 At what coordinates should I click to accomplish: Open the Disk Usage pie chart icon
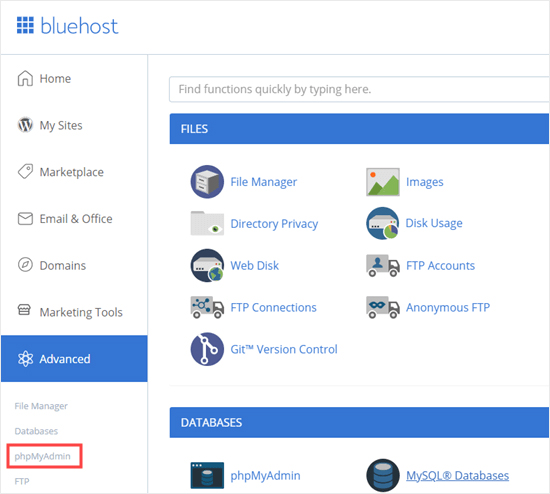pos(382,223)
